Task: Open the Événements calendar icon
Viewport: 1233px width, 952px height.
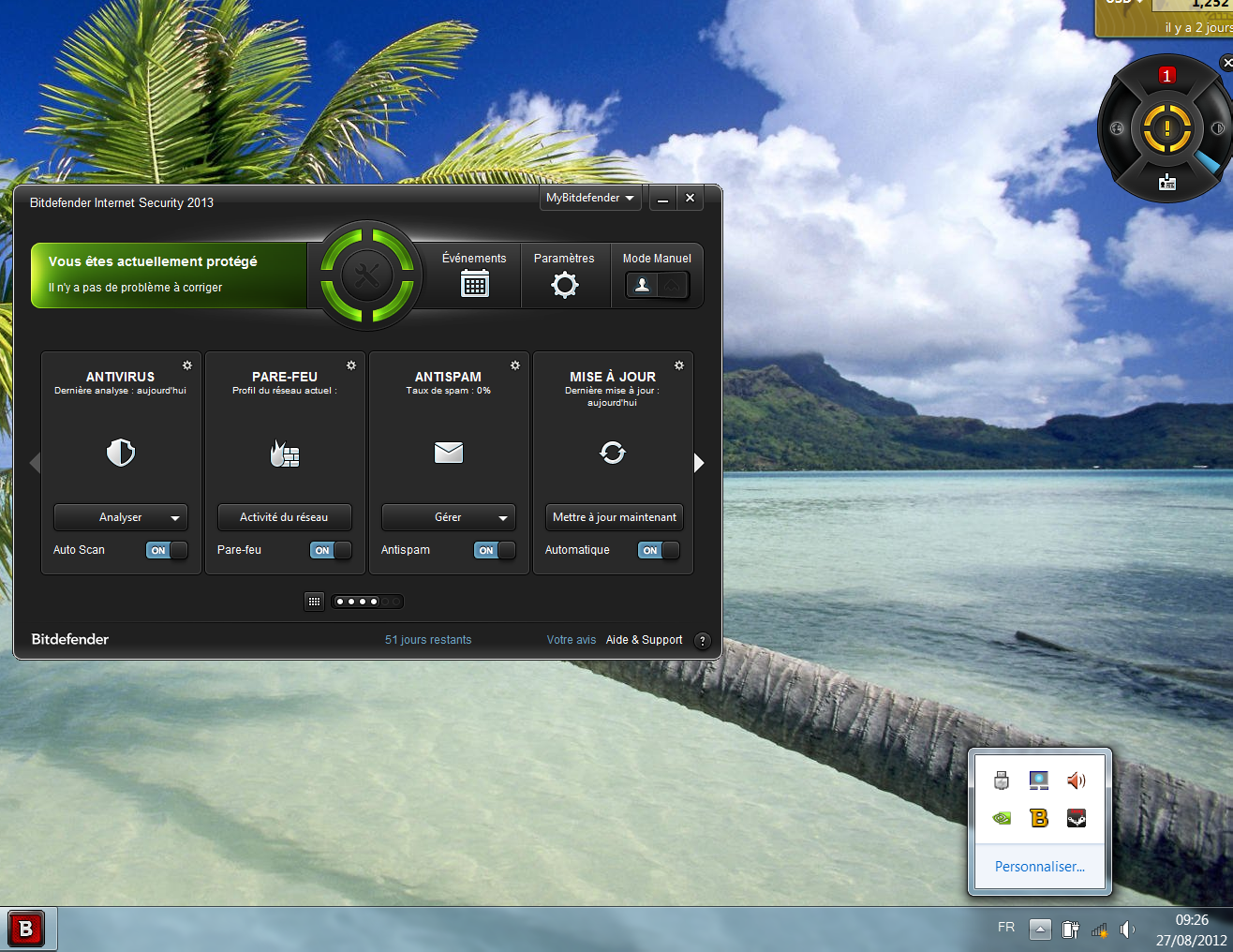Action: (475, 284)
